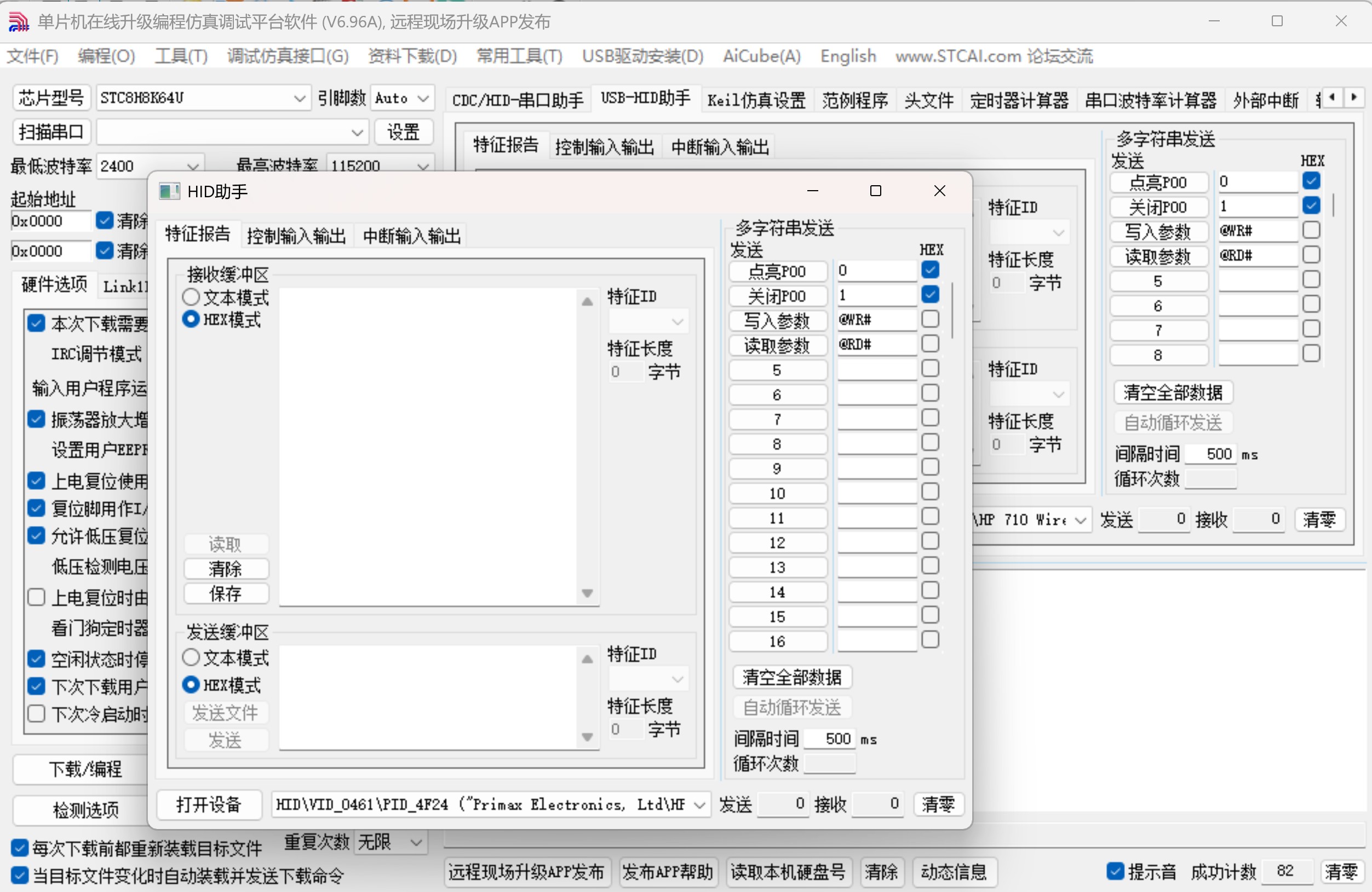Click the 动态信息 button
This screenshot has width=1372, height=892.
[954, 872]
